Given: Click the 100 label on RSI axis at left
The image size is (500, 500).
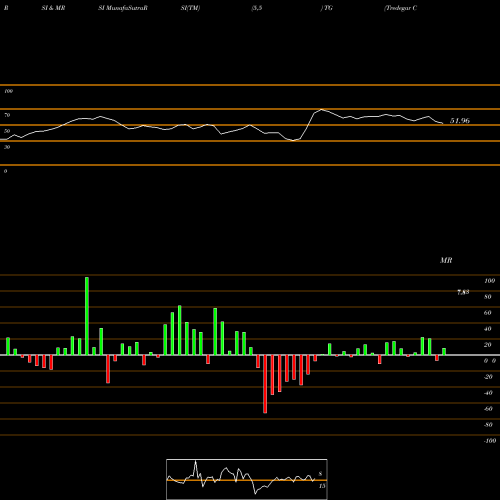Looking at the screenshot, I should (x=8, y=91).
